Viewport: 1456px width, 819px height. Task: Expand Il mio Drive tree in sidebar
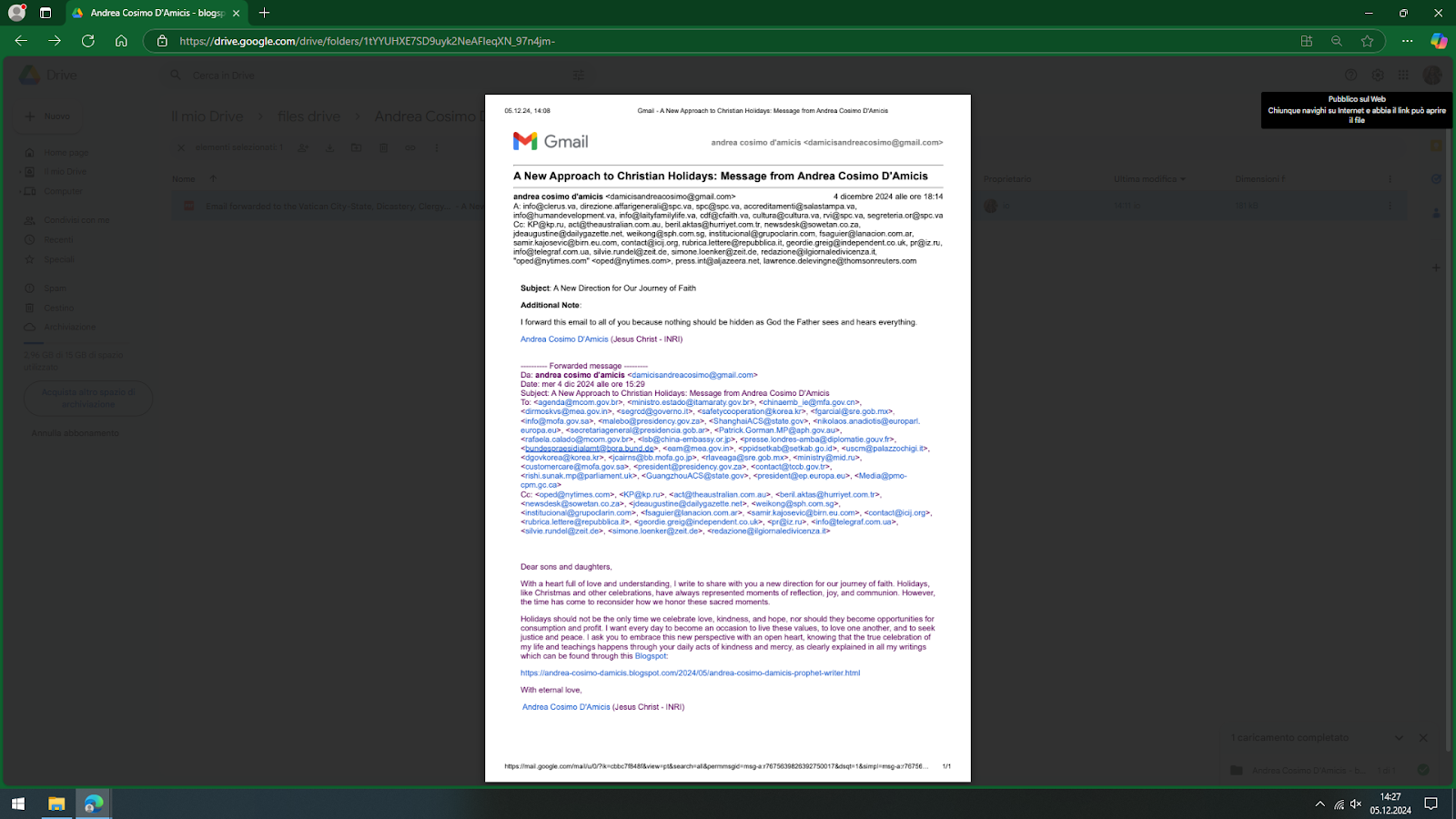pos(21,172)
